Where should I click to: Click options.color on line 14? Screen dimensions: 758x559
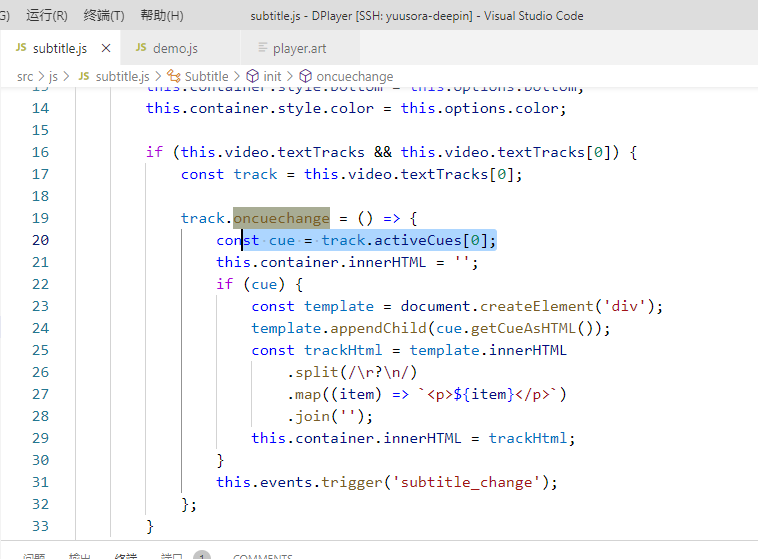[501, 108]
